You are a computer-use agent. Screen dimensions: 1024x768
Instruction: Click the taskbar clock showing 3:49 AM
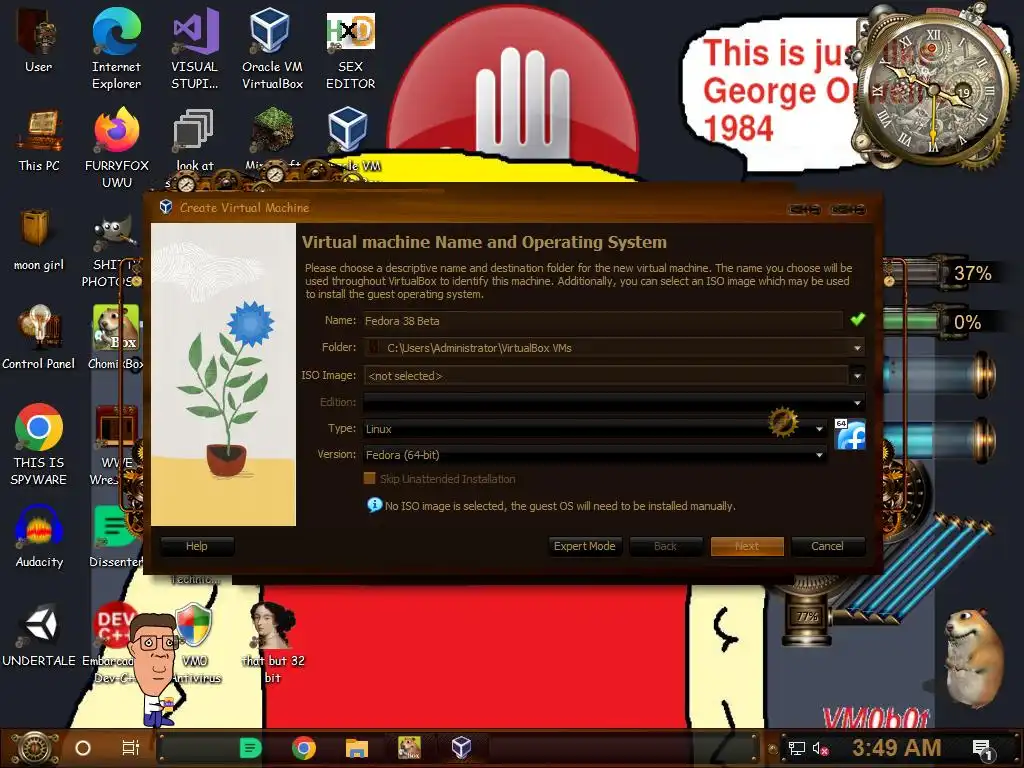point(896,748)
